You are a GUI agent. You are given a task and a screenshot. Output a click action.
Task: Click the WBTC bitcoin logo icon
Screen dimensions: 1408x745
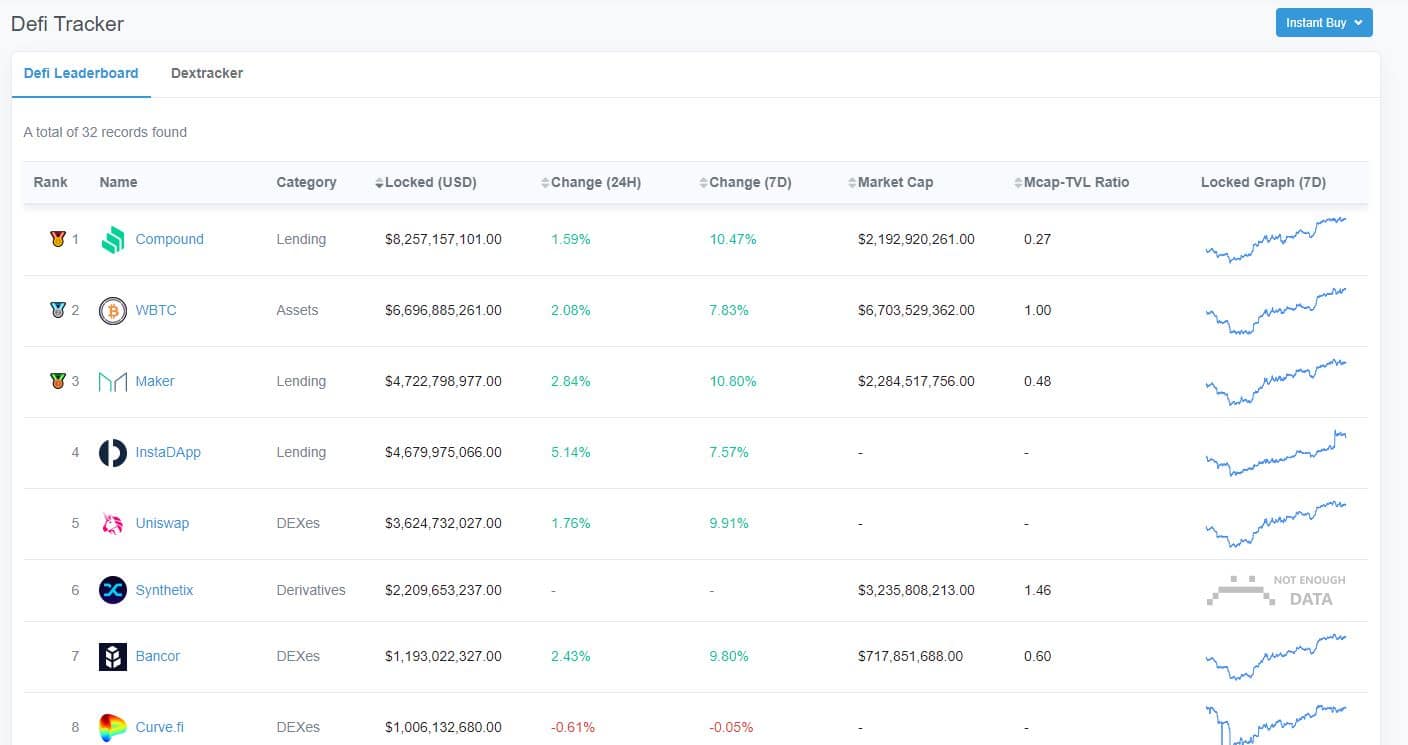coord(113,311)
